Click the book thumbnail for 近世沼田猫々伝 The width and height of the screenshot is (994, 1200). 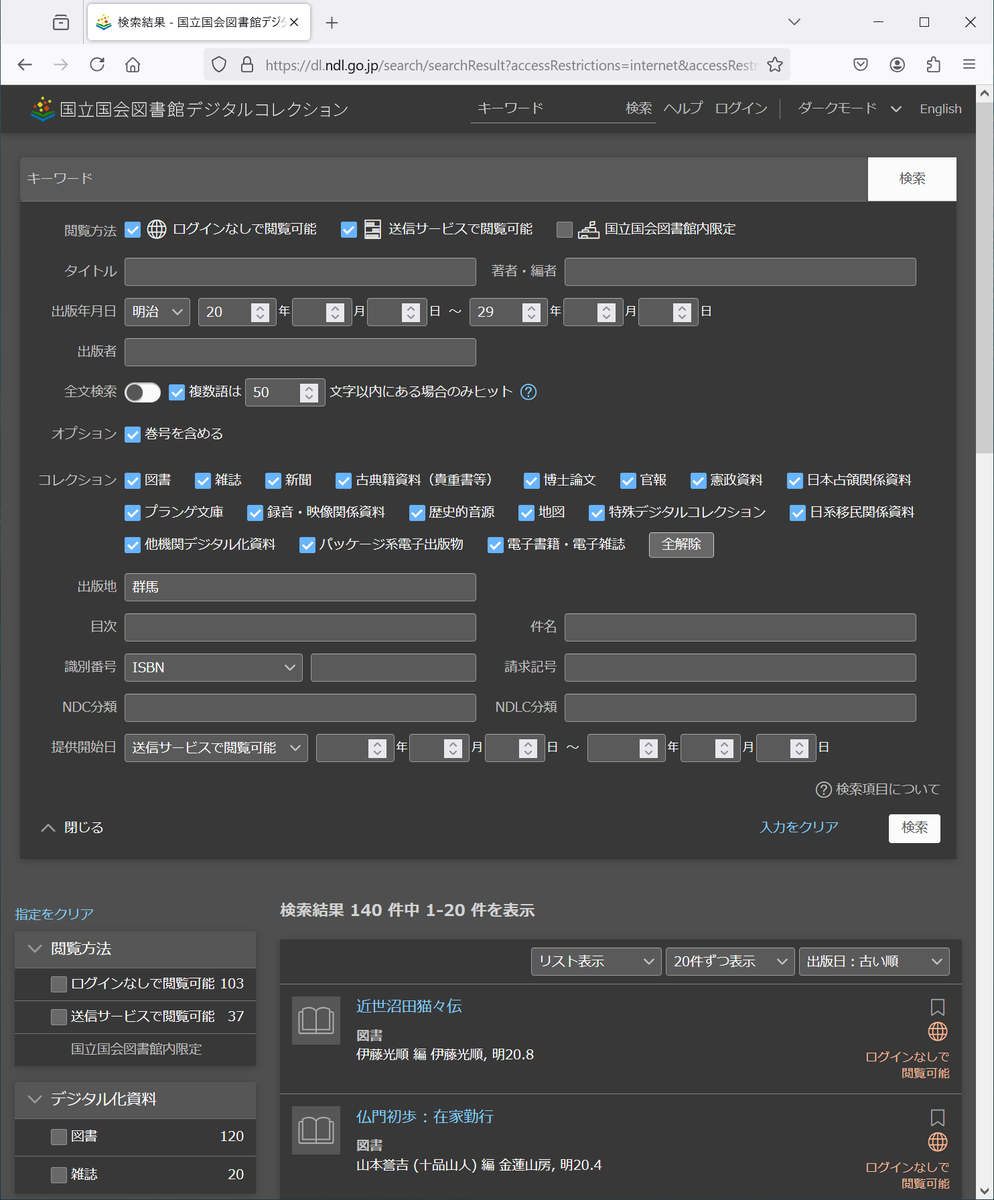(x=316, y=1021)
